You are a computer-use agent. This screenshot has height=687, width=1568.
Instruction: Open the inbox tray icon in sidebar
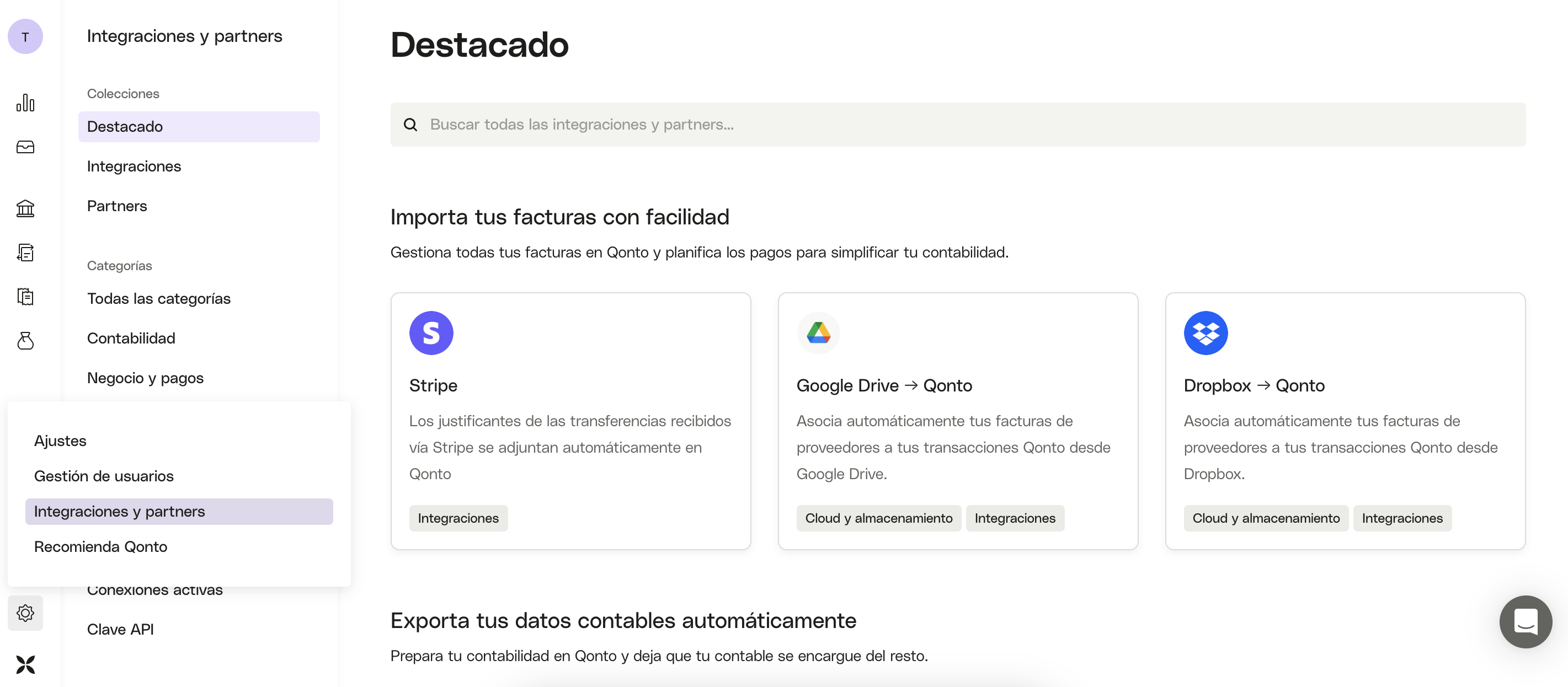point(25,147)
